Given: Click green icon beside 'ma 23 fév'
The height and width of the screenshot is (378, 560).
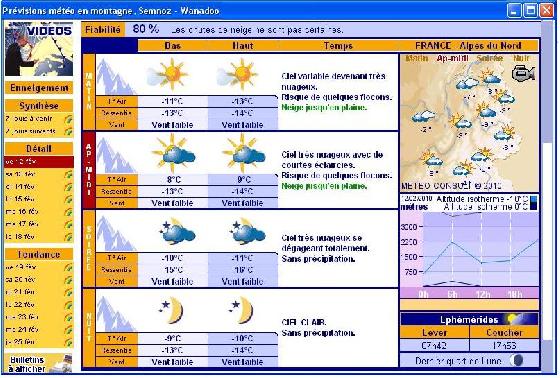Looking at the screenshot, I should click(x=68, y=317).
